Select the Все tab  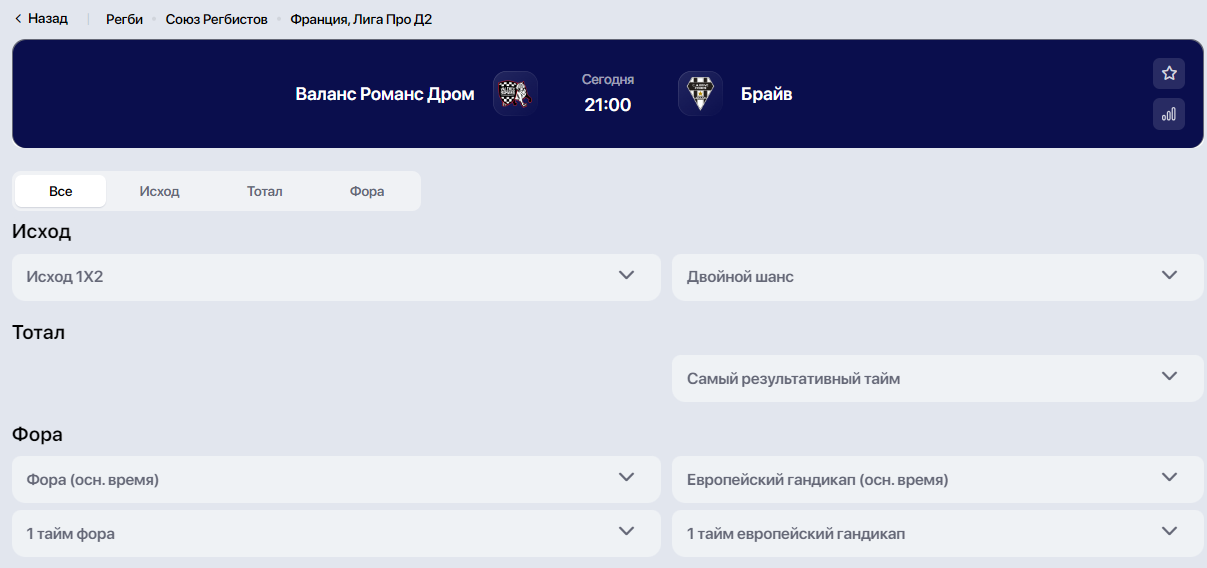pyautogui.click(x=60, y=191)
